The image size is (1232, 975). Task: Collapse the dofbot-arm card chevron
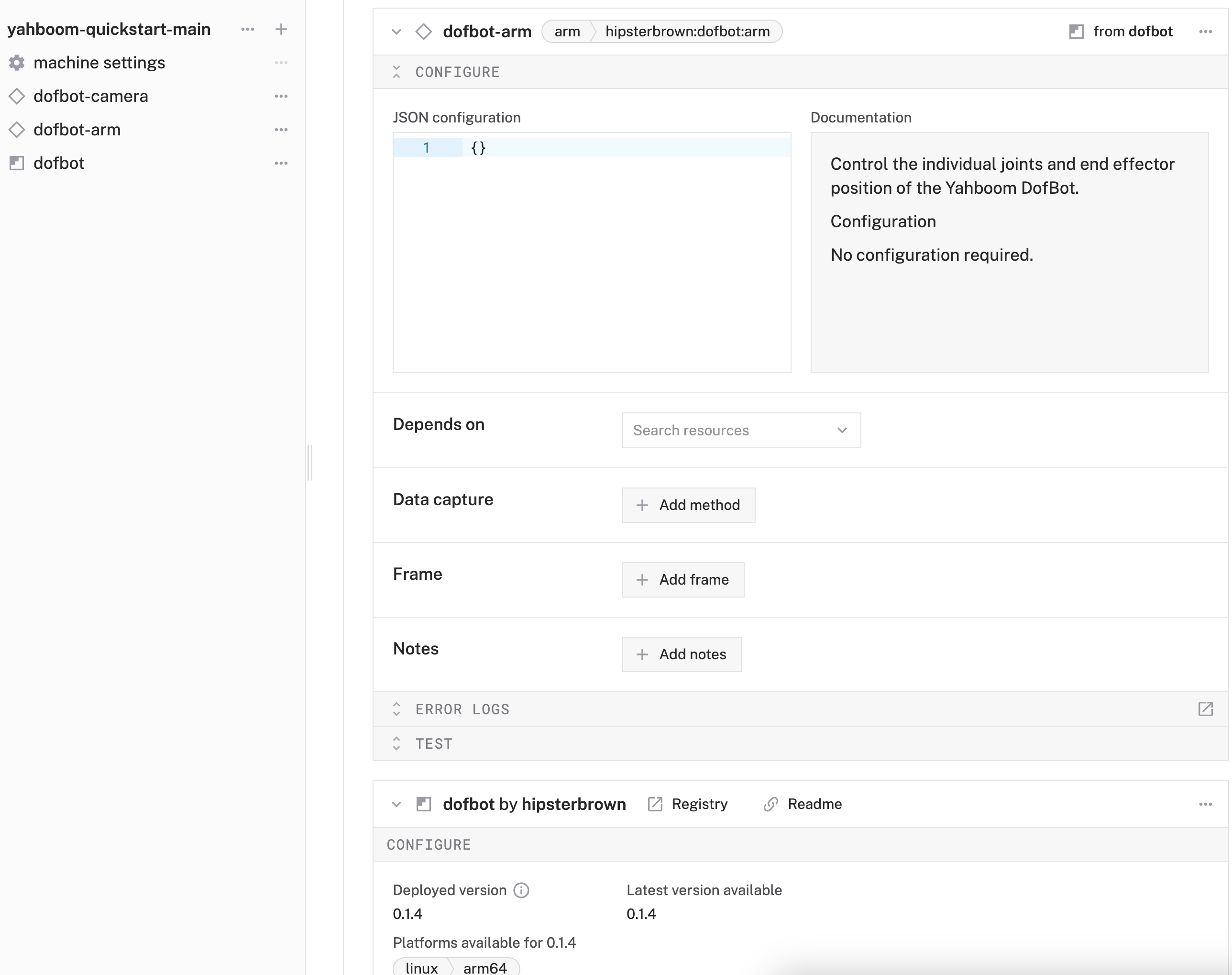396,32
